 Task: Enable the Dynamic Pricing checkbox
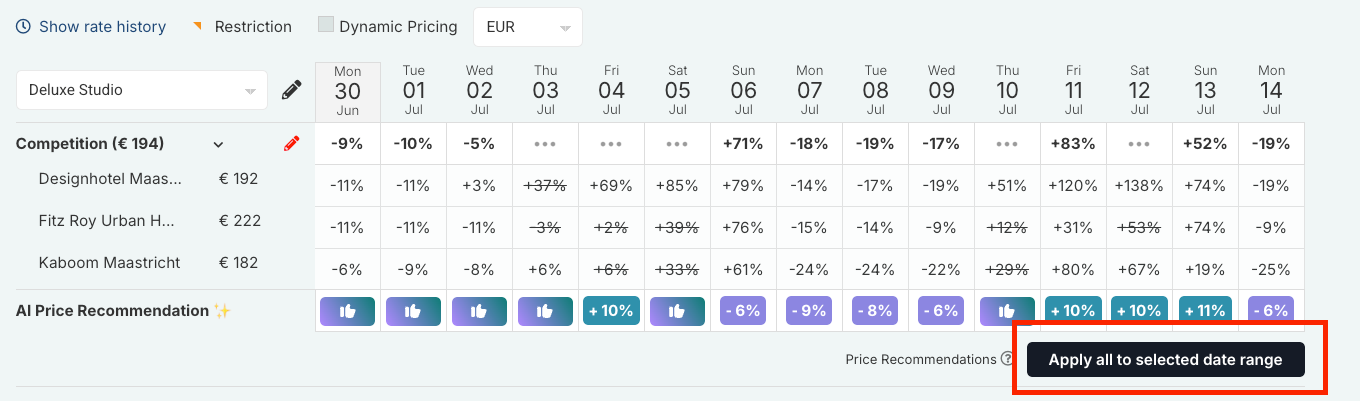tap(325, 26)
